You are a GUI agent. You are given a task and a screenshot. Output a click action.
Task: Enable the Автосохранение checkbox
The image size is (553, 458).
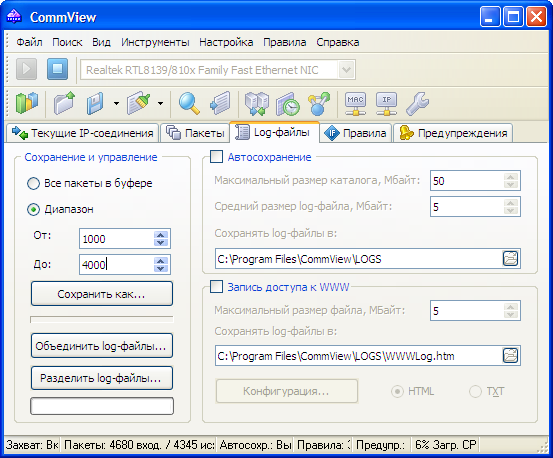coord(216,157)
